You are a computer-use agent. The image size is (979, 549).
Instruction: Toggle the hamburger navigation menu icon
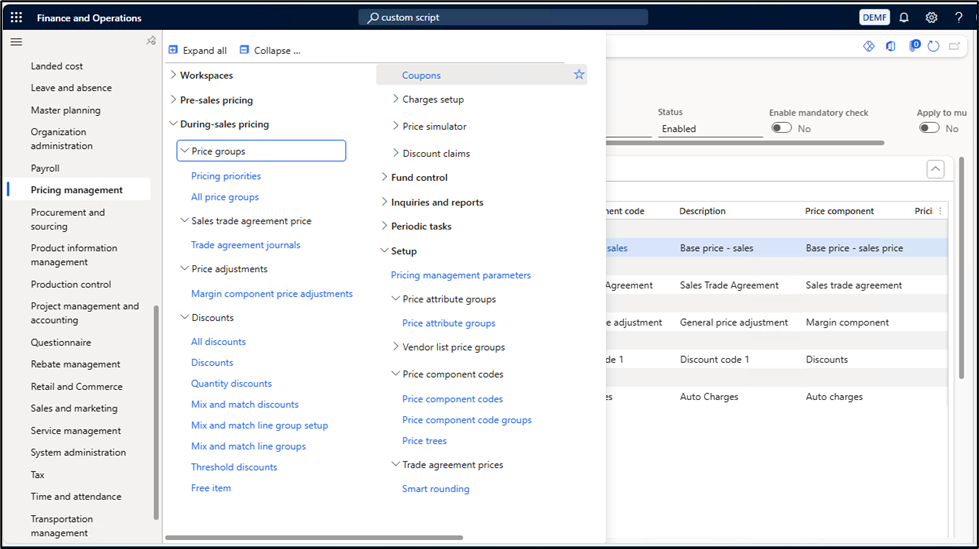click(x=16, y=42)
